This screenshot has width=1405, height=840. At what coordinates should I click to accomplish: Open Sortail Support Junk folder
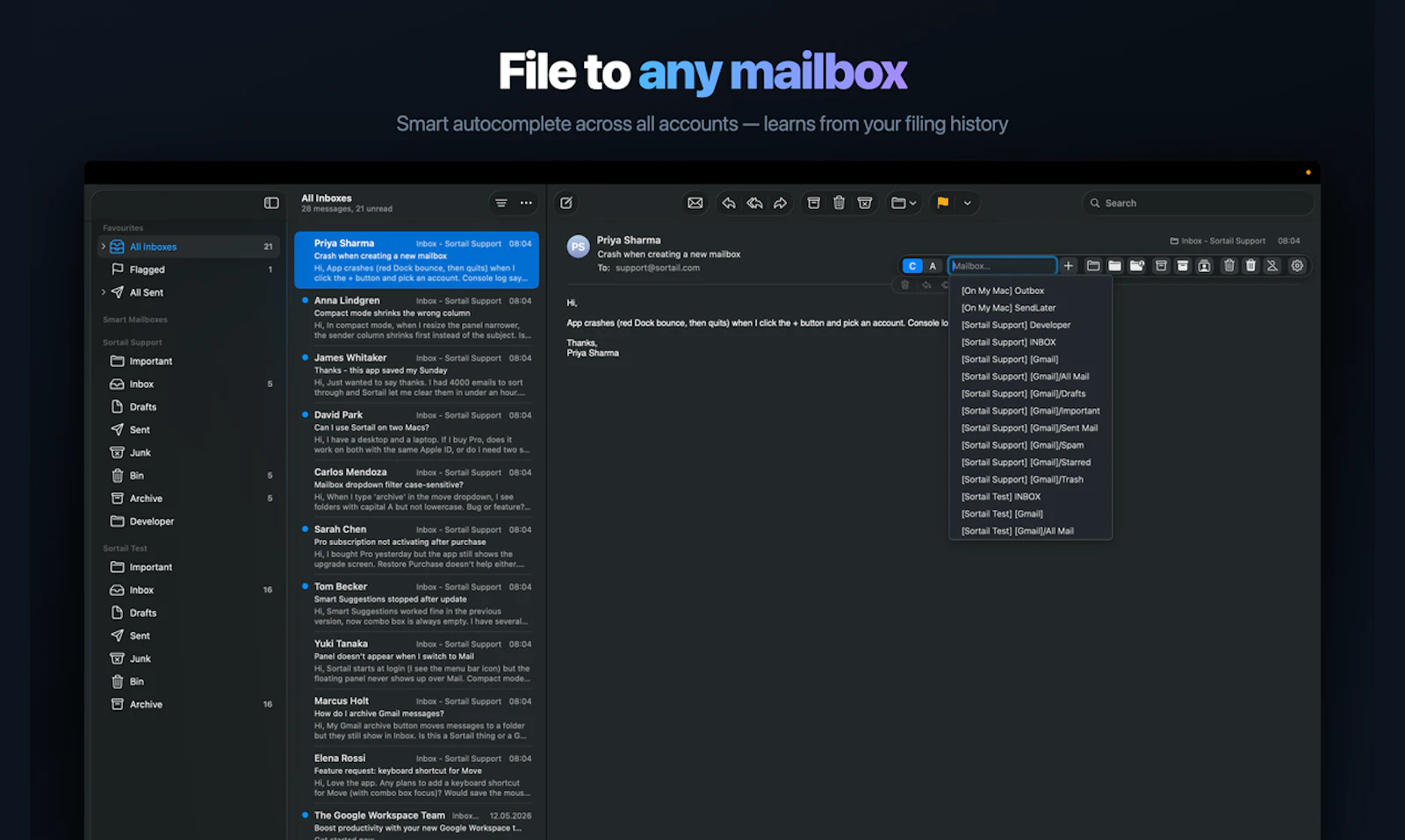pos(188,452)
